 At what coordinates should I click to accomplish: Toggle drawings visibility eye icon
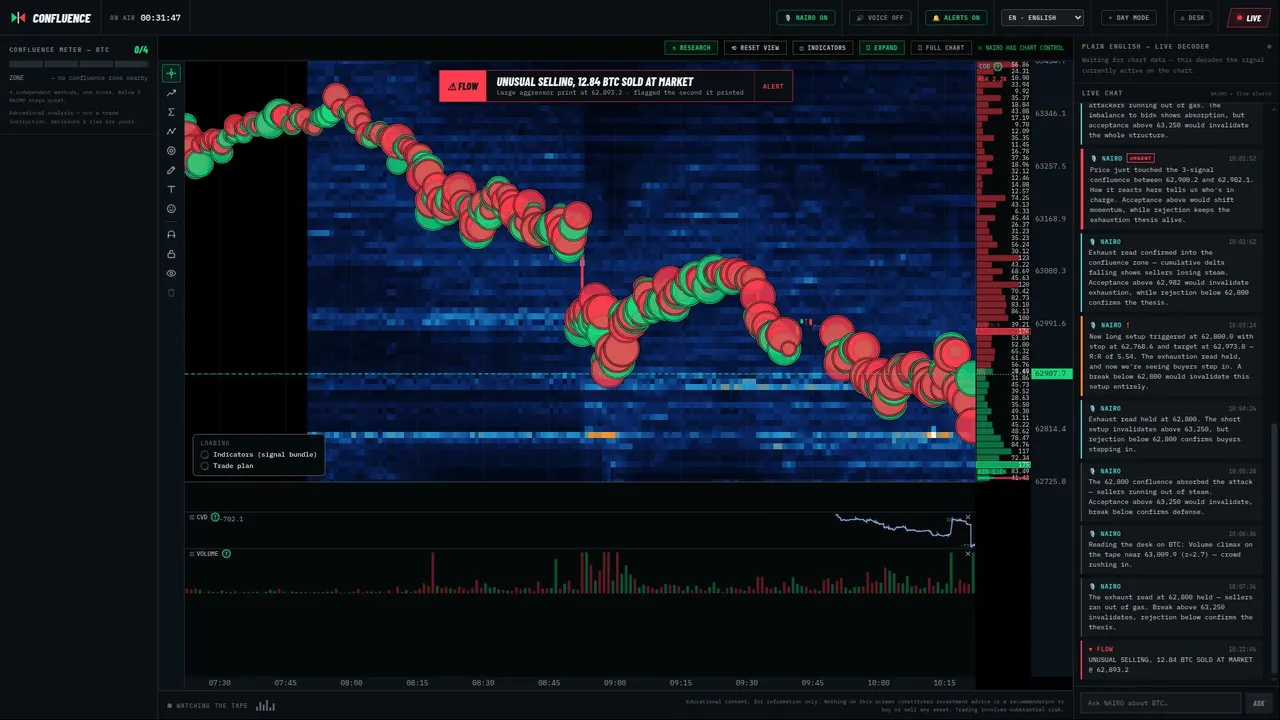171,273
